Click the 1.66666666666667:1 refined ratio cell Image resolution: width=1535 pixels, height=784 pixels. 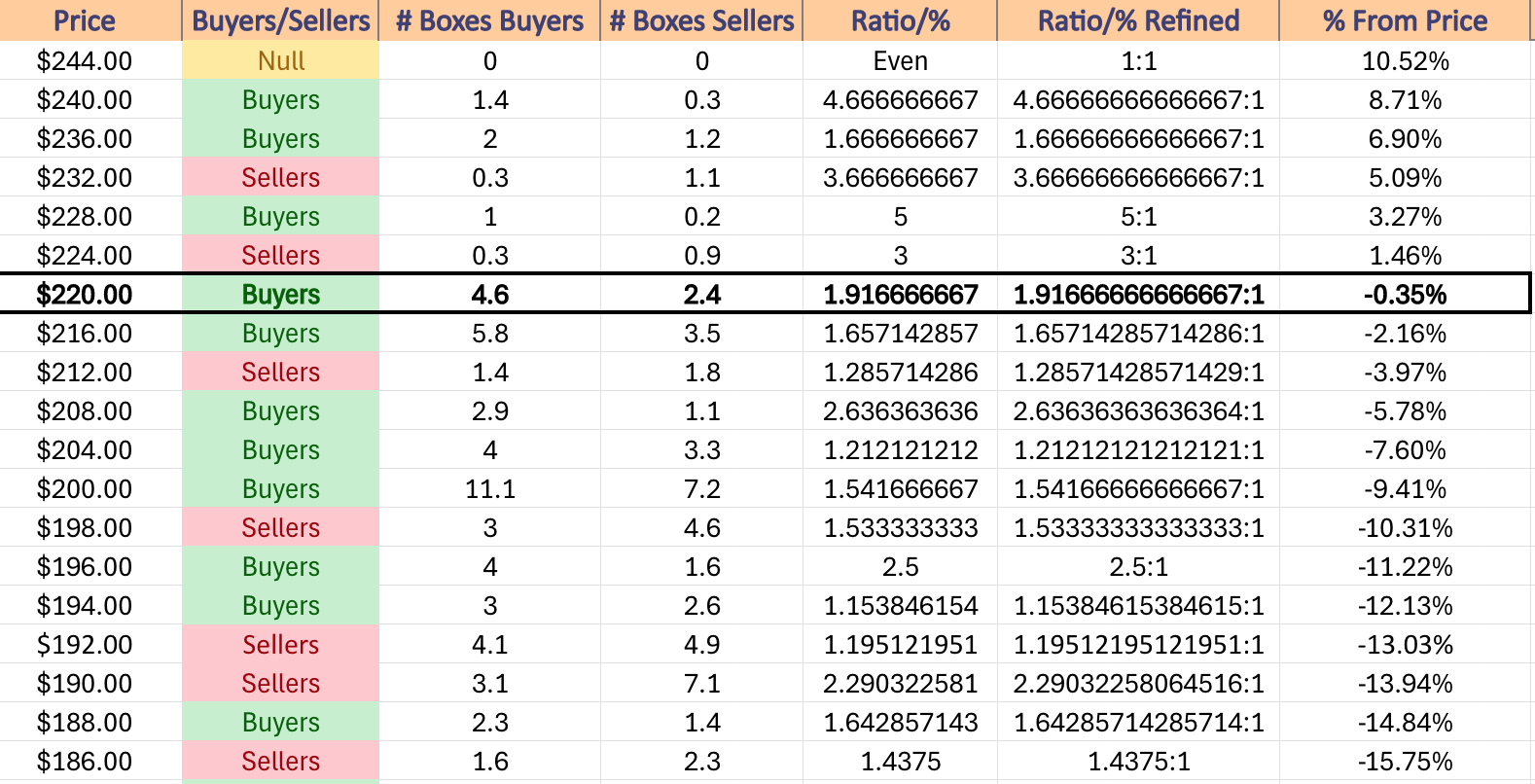click(x=1139, y=139)
